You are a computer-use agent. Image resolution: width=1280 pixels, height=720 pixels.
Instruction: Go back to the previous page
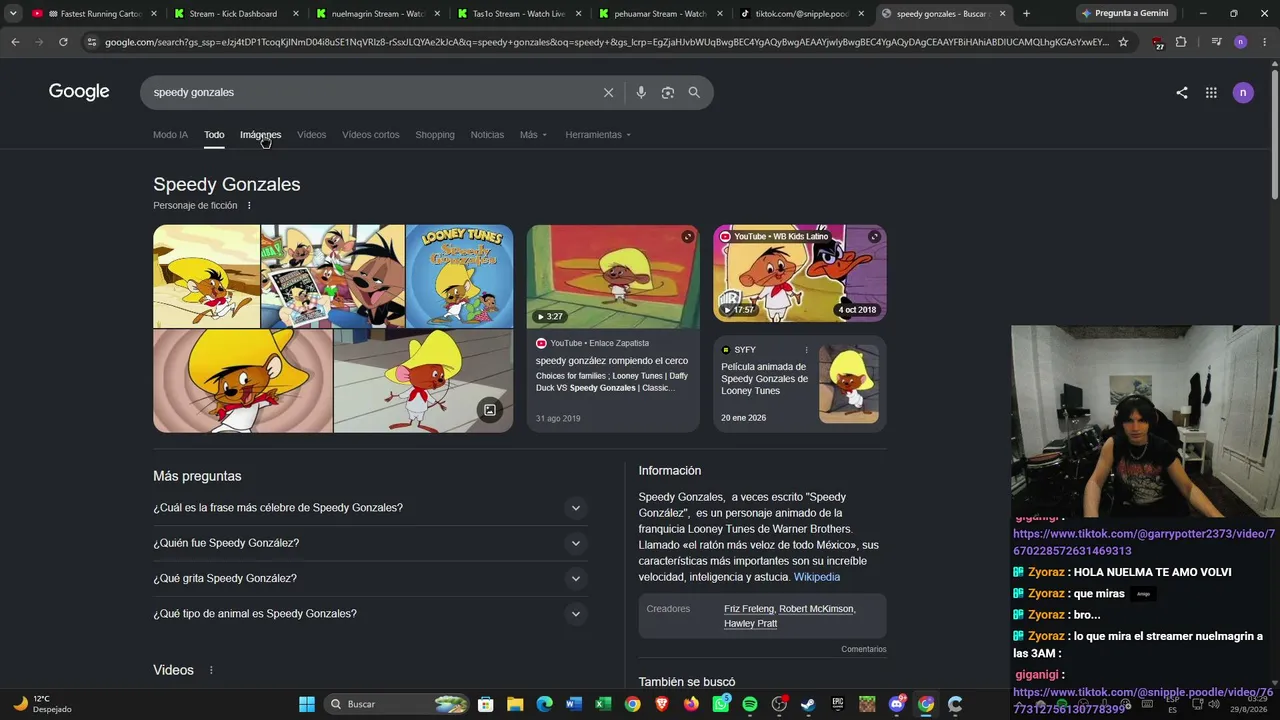click(15, 42)
